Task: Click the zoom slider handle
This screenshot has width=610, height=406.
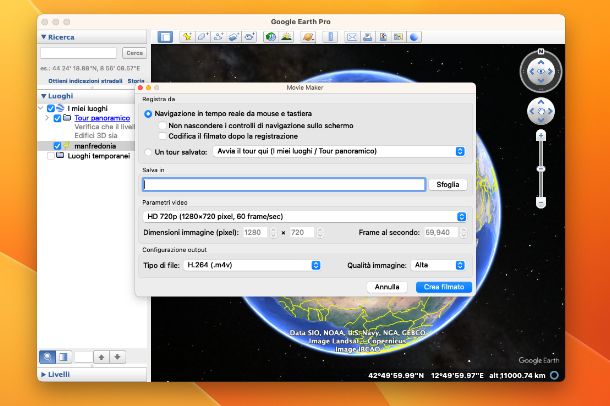Action: (541, 169)
